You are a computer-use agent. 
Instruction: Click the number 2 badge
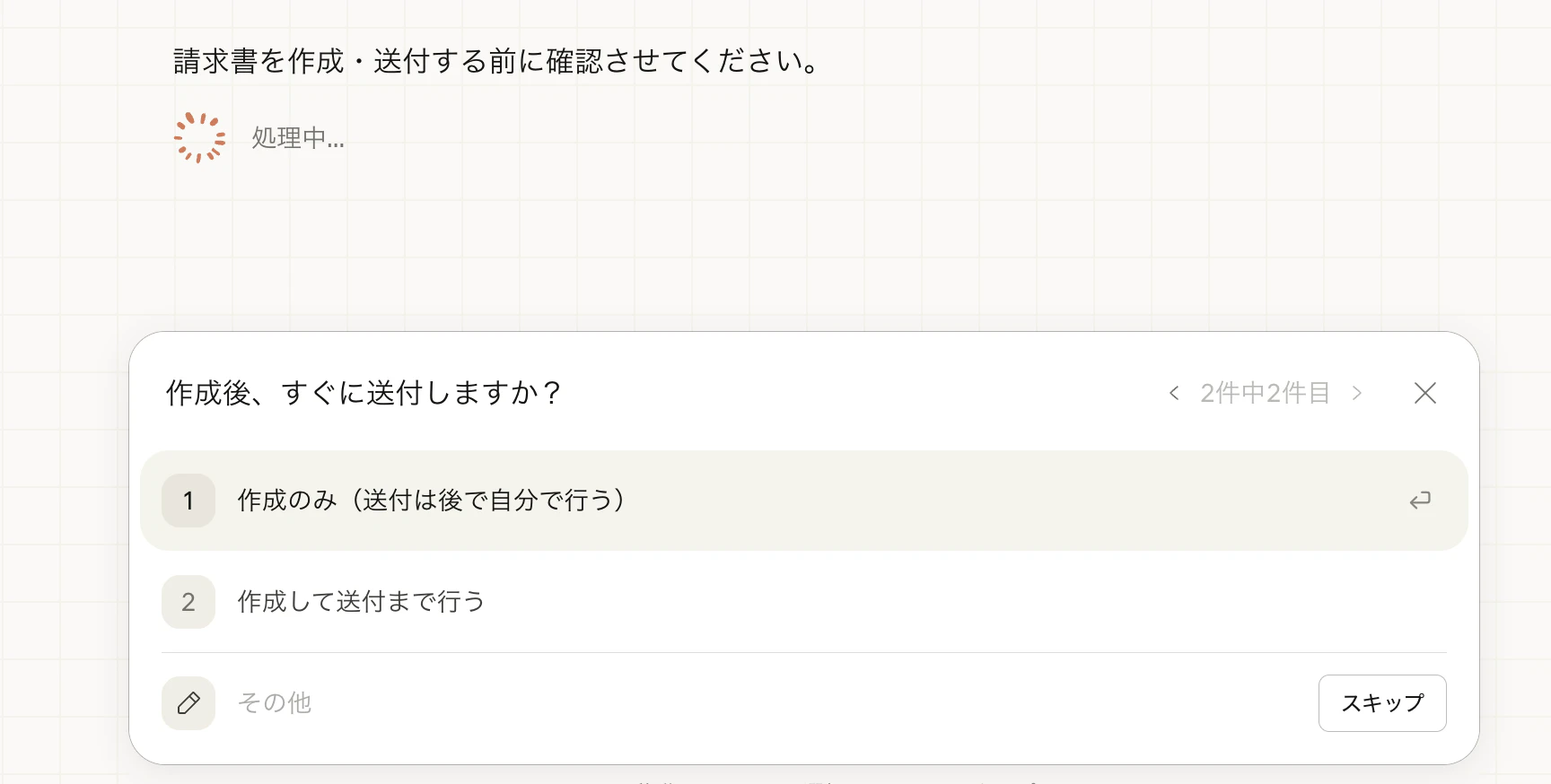coord(188,602)
